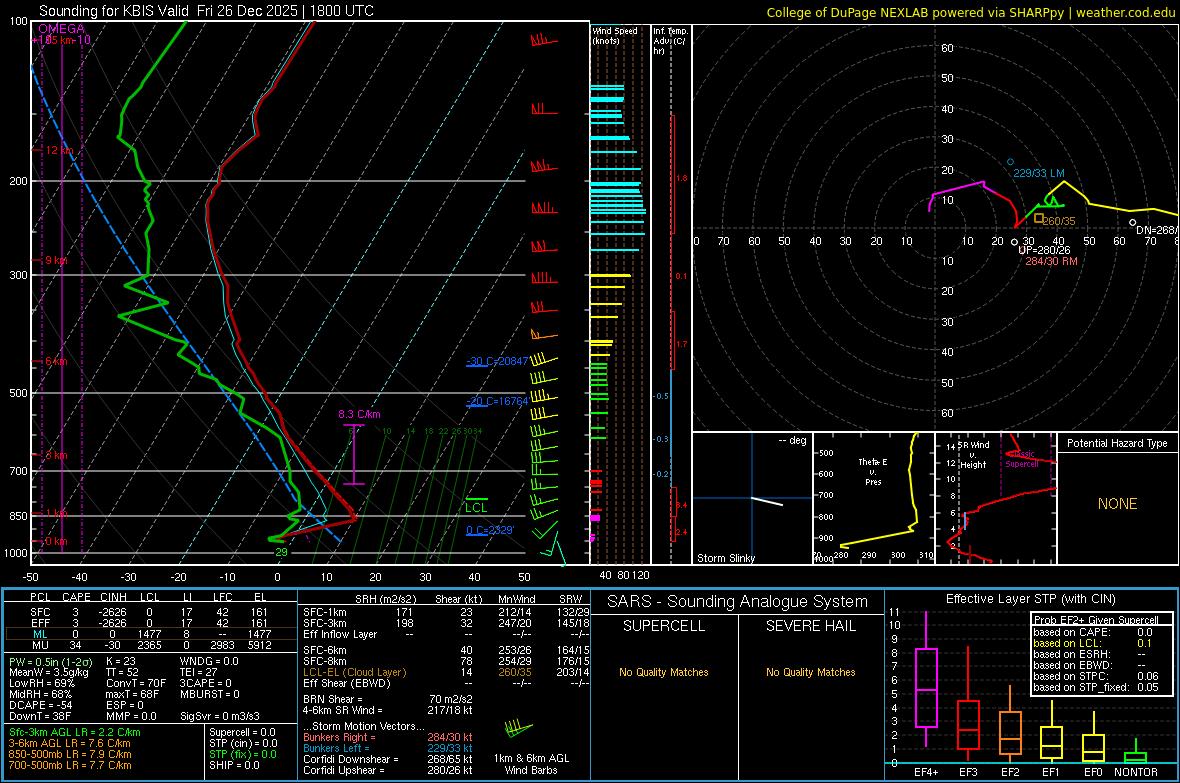The image size is (1180, 783).
Task: Click '700-500mb LR = 7.7 C/km'
Action: pyautogui.click(x=70, y=765)
